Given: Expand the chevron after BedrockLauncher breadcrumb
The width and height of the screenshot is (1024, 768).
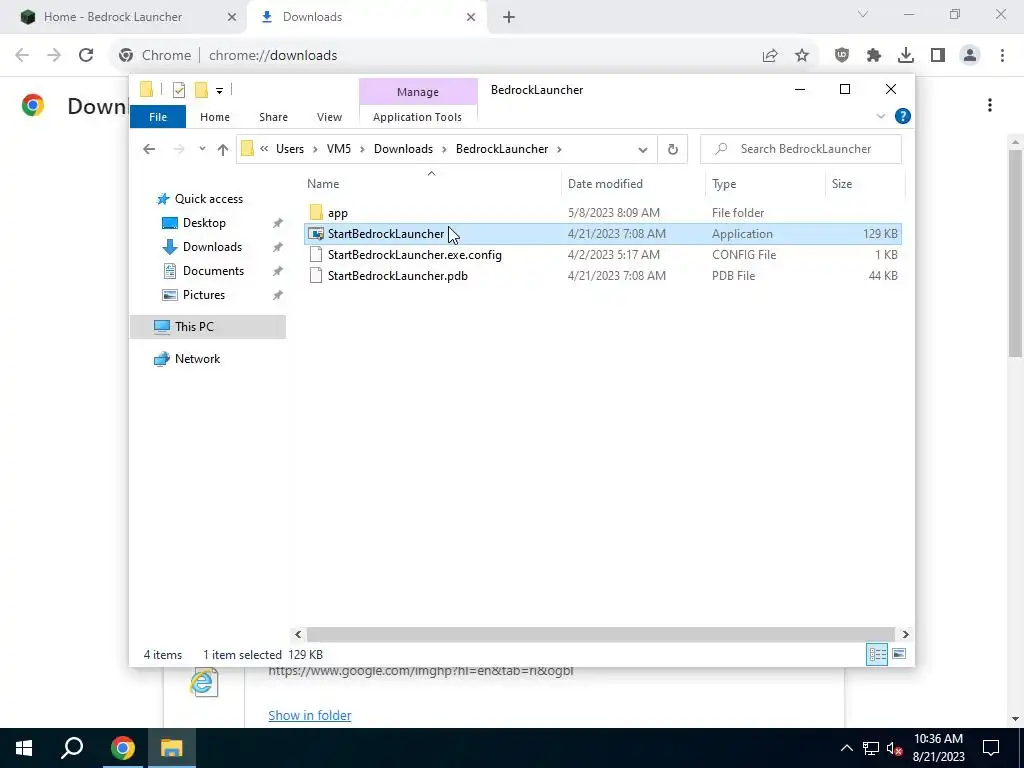Looking at the screenshot, I should (559, 149).
